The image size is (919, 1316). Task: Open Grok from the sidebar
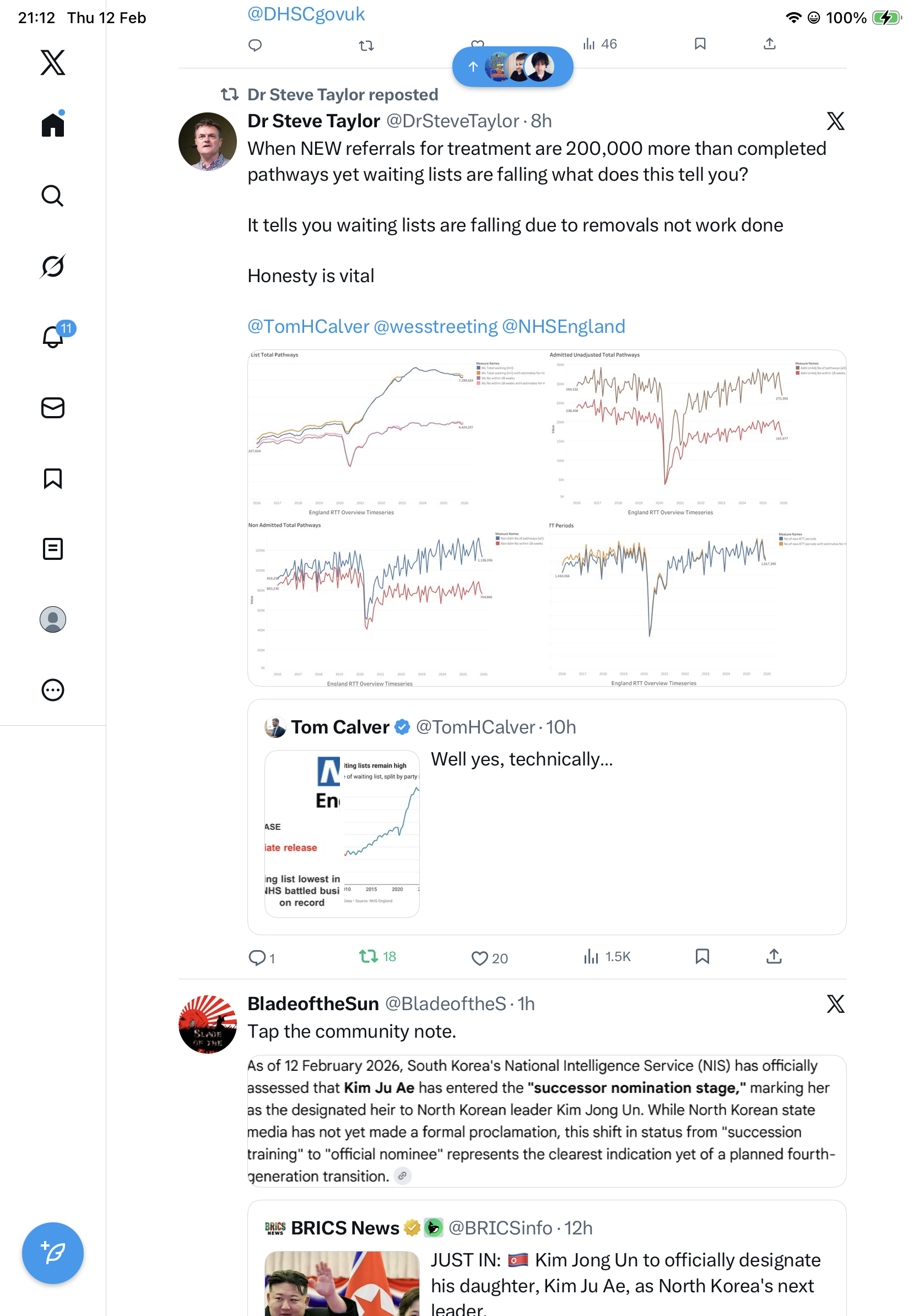[53, 267]
